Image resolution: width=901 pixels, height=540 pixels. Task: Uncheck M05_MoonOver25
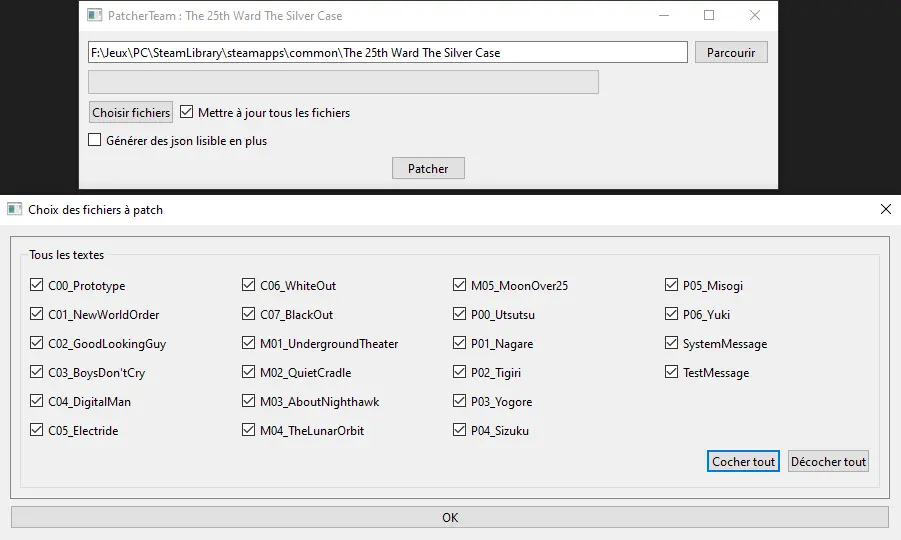[x=459, y=284]
